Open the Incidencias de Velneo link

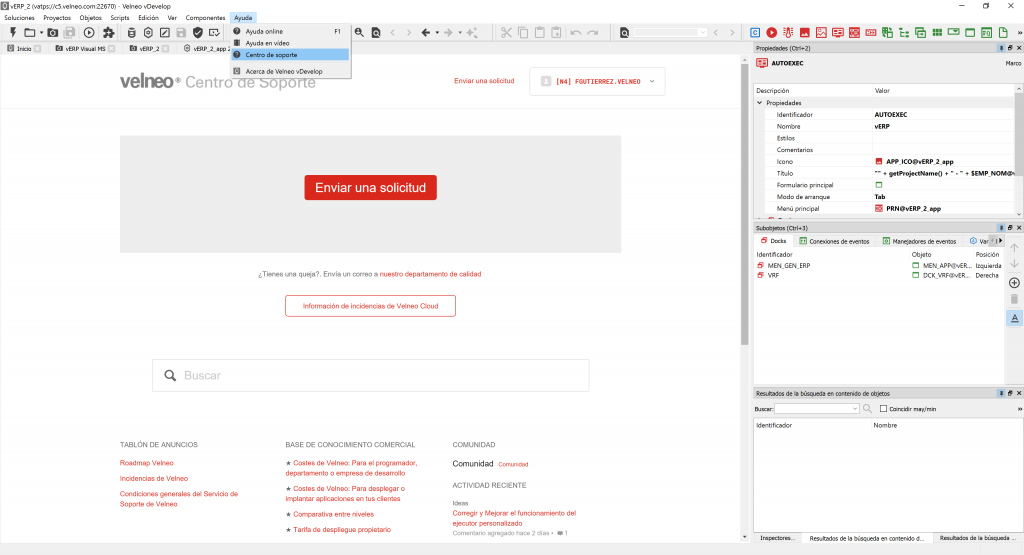point(153,479)
